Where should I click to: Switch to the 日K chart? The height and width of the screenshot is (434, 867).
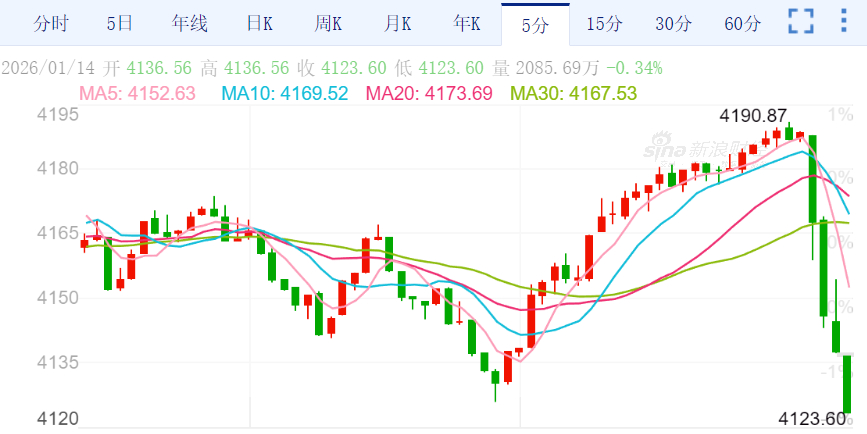pos(259,24)
